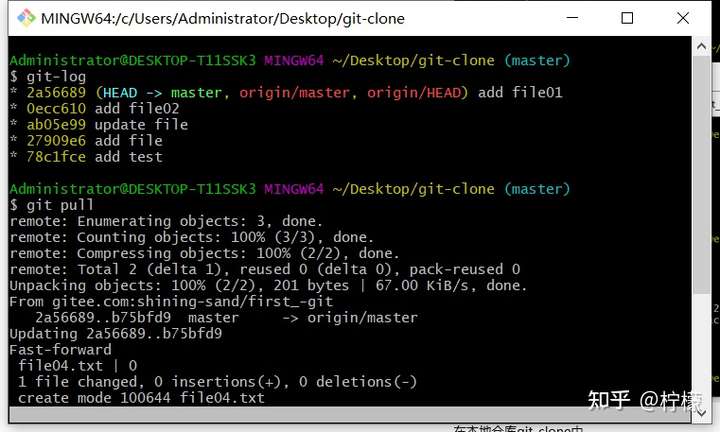The width and height of the screenshot is (720, 432).
Task: Click 'Unpacking objects: 100% (2/2)' line
Action: 268,286
